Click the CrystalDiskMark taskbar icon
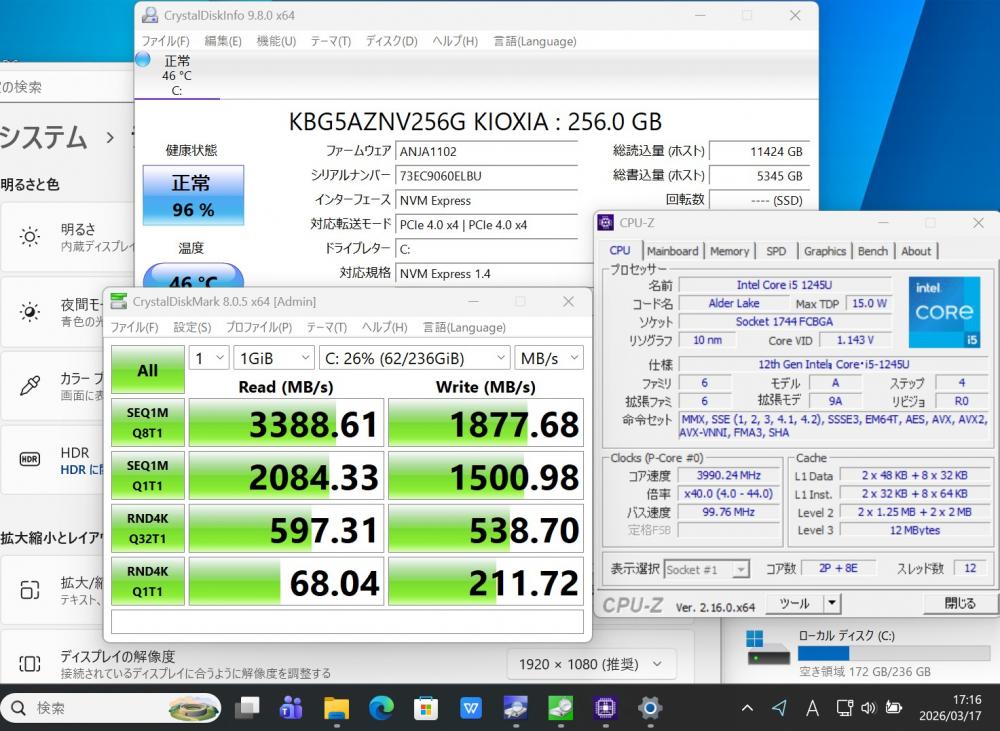 (x=560, y=708)
